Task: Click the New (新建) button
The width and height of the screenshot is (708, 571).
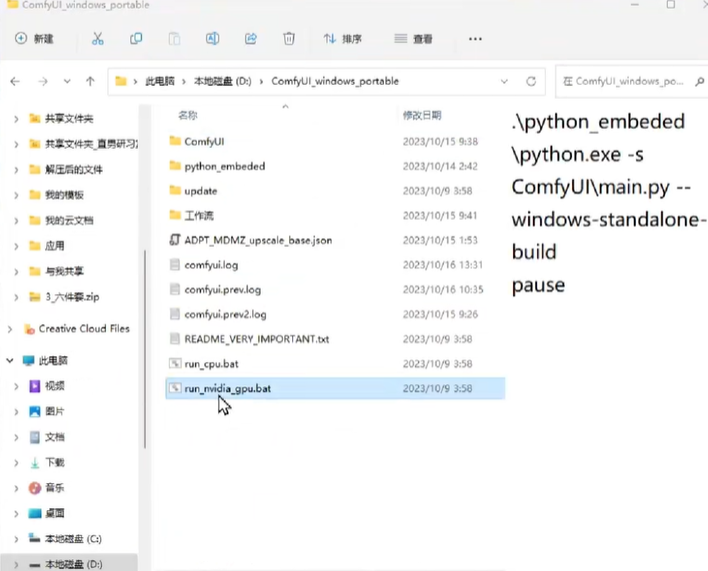Action: coord(34,39)
